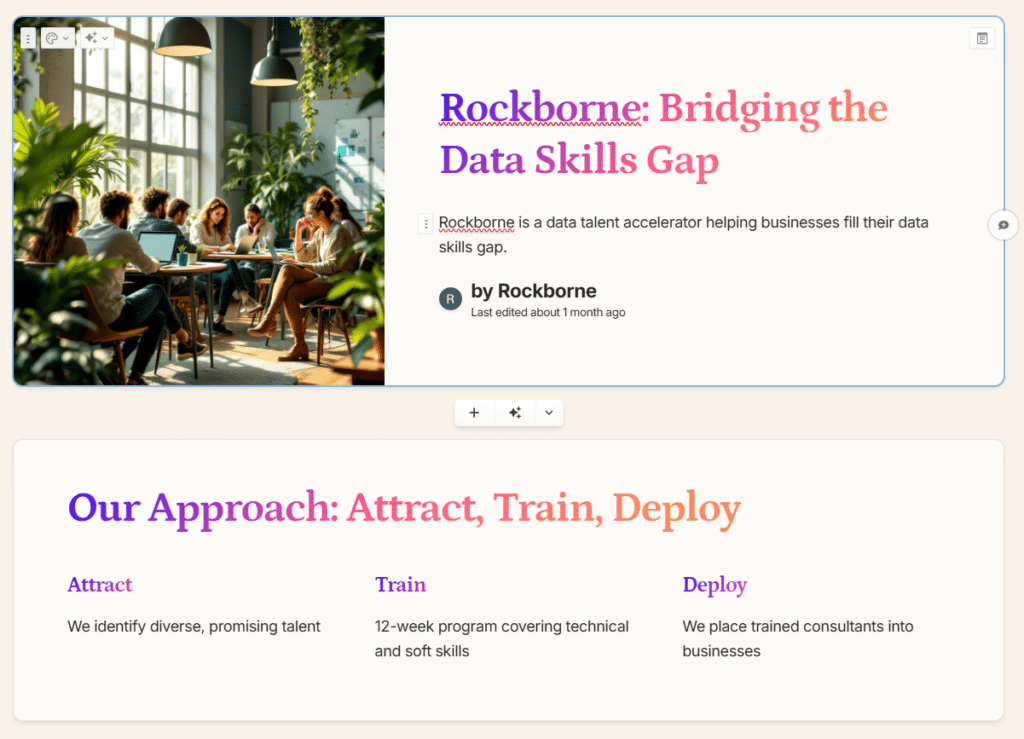
Task: Click the paragraph 'Rockborne is a data talent accelerator'
Action: (683, 234)
